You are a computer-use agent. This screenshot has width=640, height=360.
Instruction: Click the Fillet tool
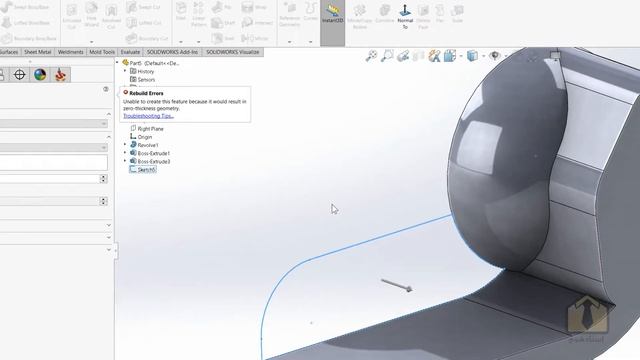181,11
